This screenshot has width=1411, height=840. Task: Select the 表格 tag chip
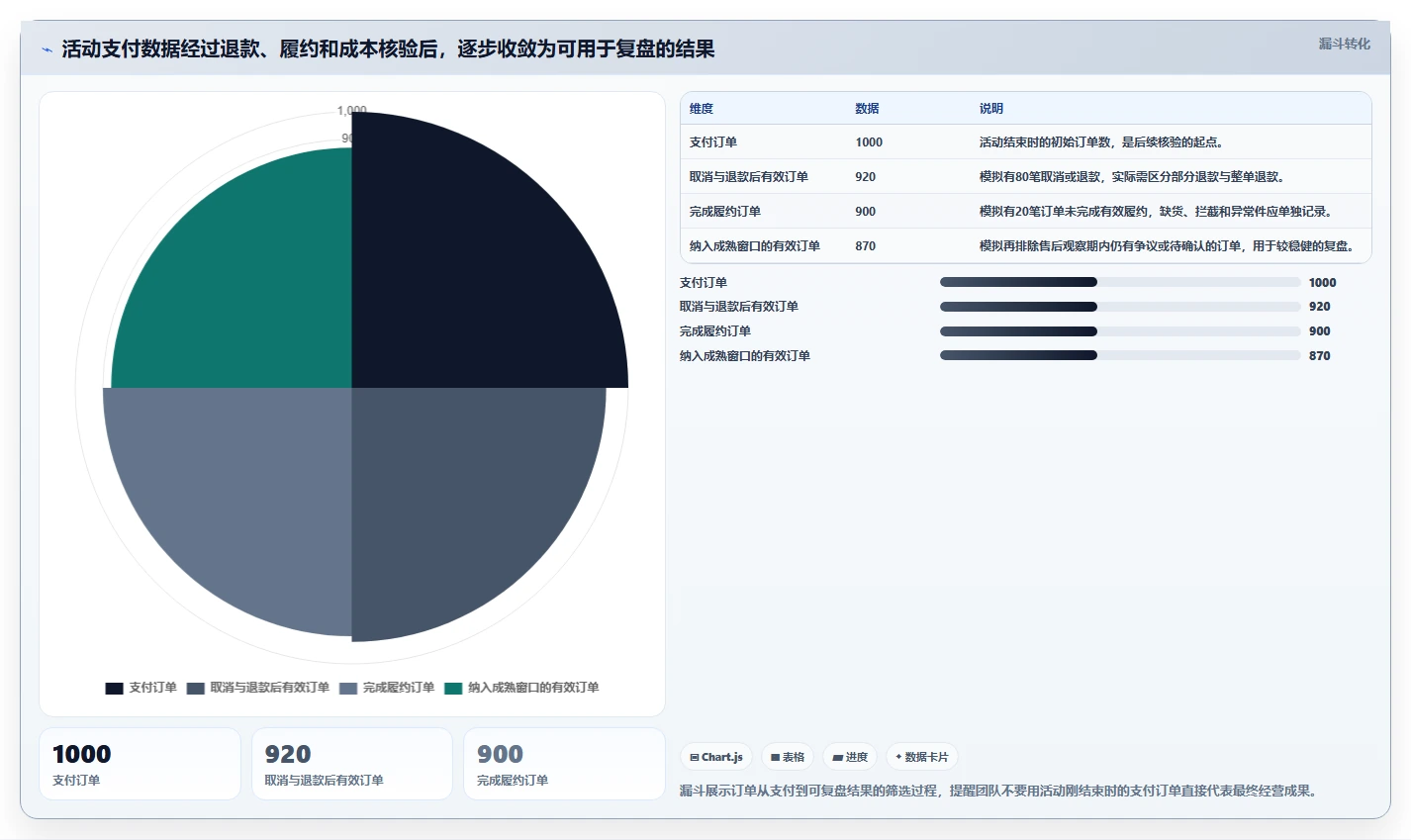[788, 757]
